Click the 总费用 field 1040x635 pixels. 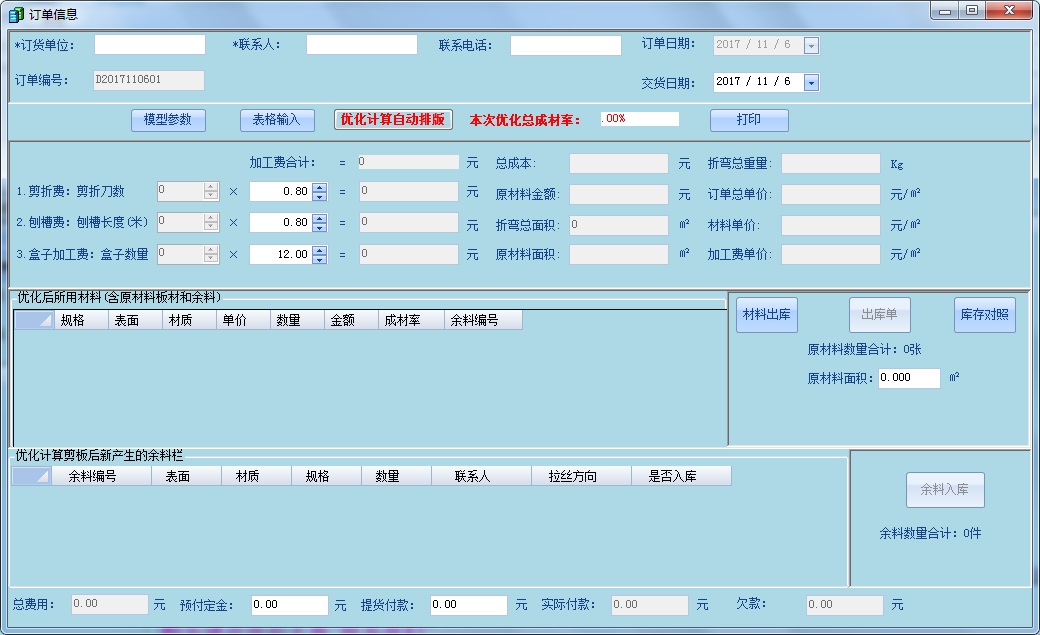tap(109, 604)
